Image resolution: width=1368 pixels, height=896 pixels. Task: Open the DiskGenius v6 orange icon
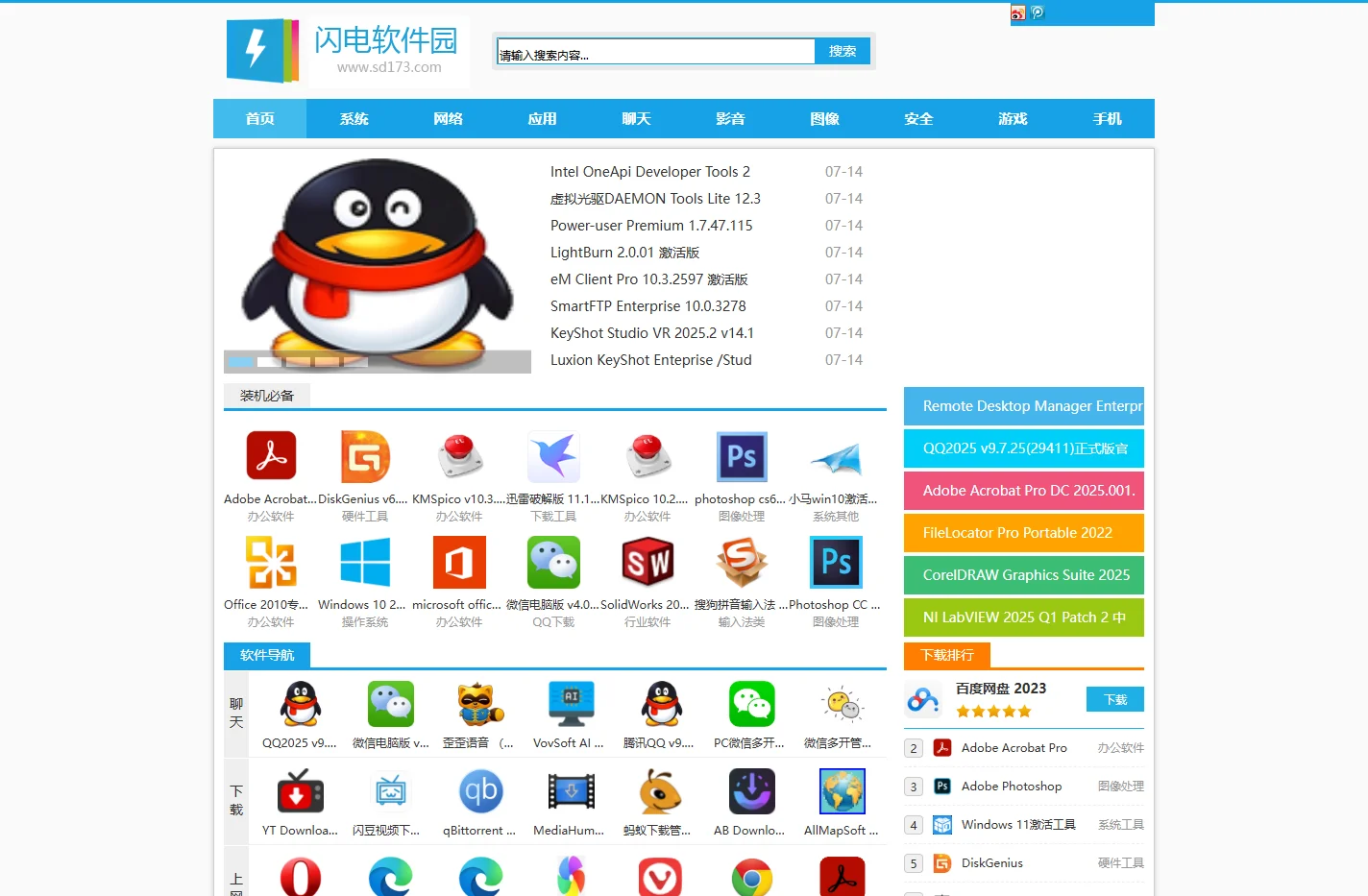[365, 455]
